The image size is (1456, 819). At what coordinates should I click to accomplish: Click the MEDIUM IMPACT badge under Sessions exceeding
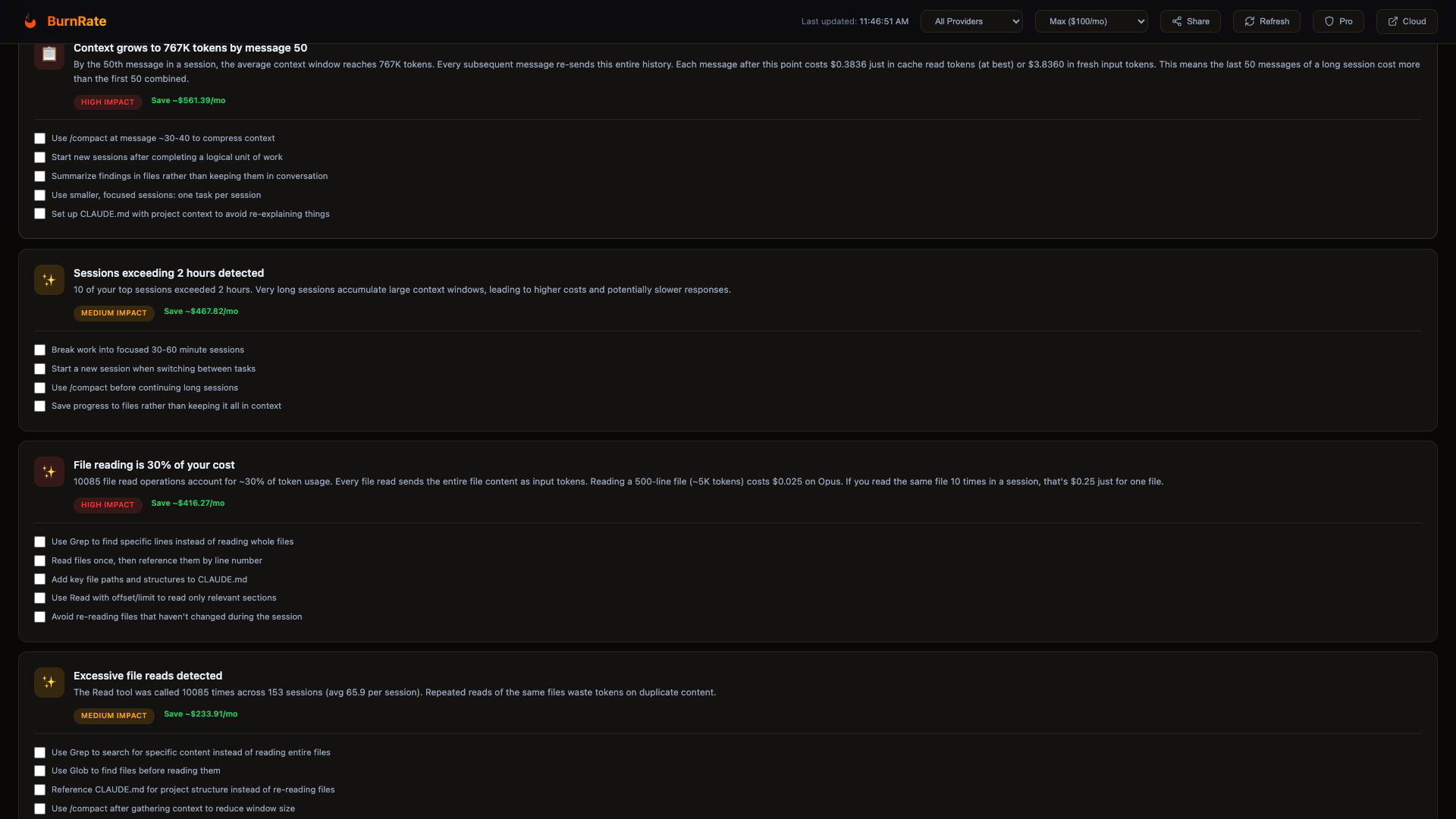pyautogui.click(x=114, y=313)
